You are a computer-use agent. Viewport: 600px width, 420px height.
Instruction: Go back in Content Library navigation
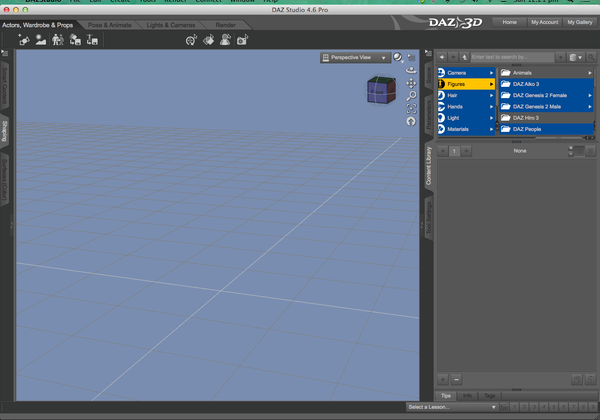point(442,57)
